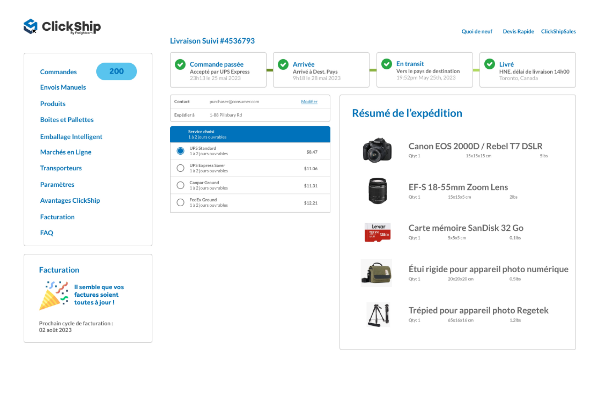Open Avantages ClickShip
Screen dimensions: 600x405
(x=70, y=200)
